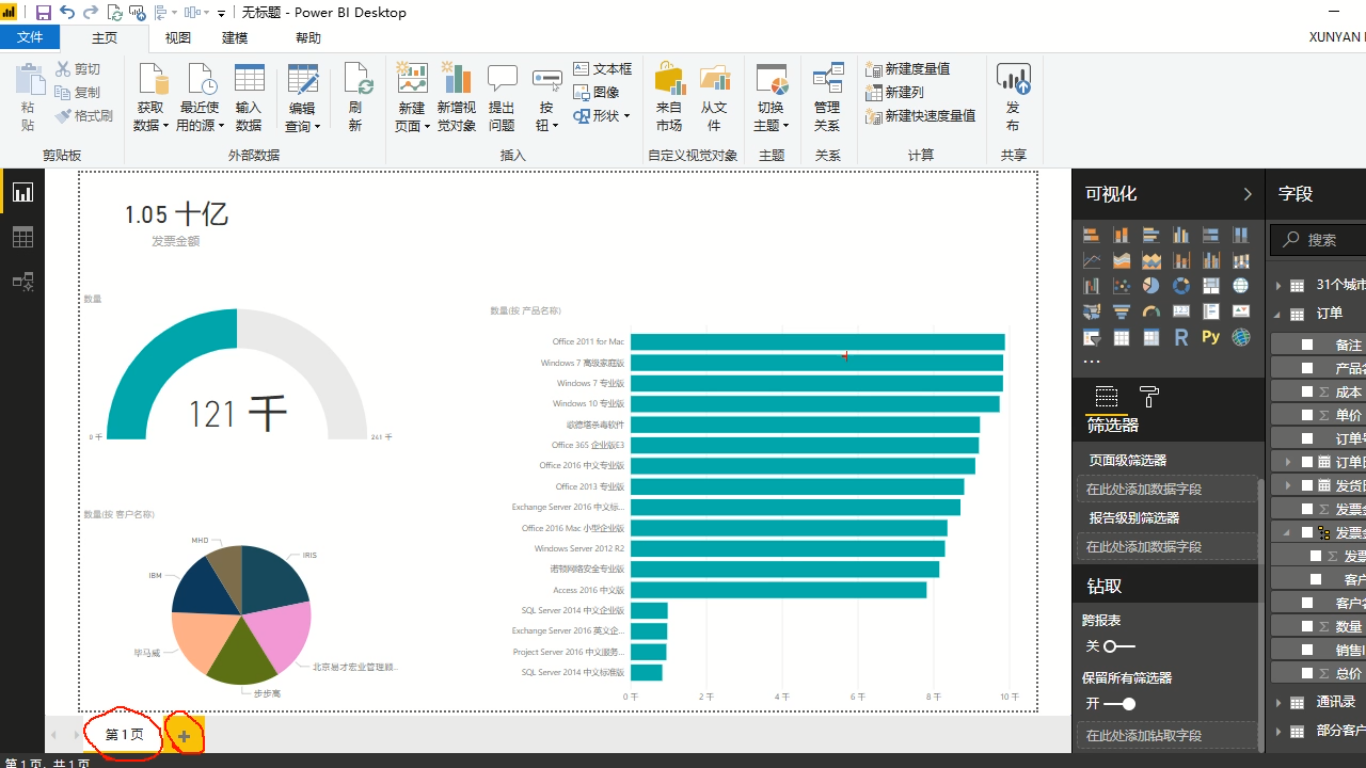Select the scatter chart visualization
This screenshot has width=1366, height=768.
tap(1121, 286)
